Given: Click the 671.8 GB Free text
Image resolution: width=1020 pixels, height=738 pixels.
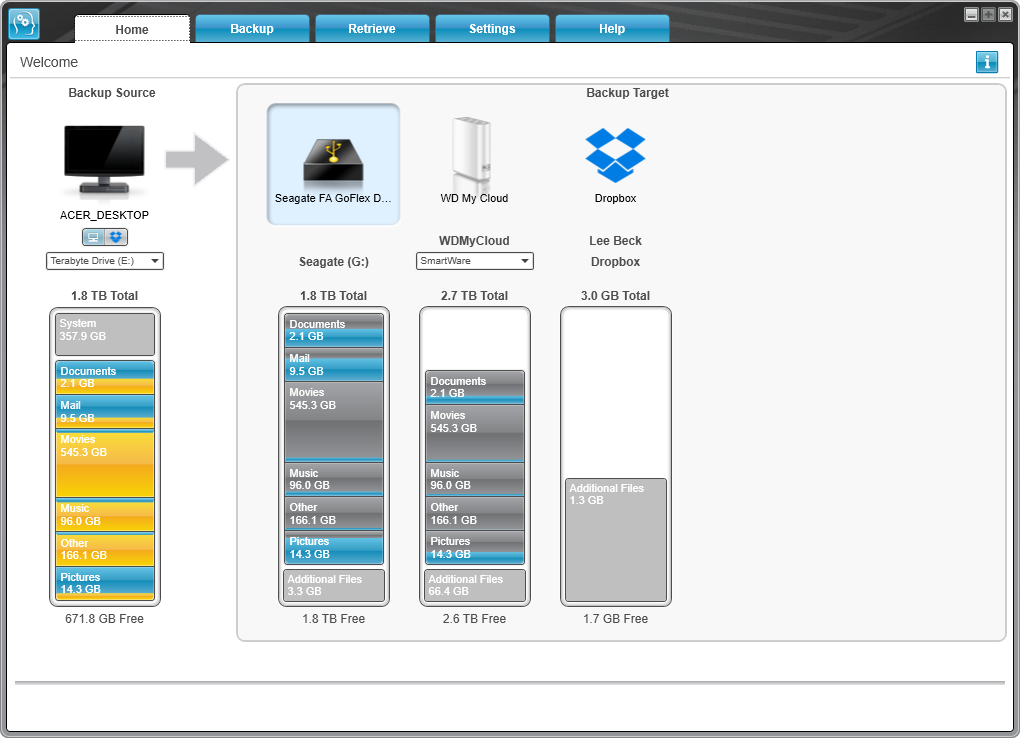Looking at the screenshot, I should click(x=105, y=619).
